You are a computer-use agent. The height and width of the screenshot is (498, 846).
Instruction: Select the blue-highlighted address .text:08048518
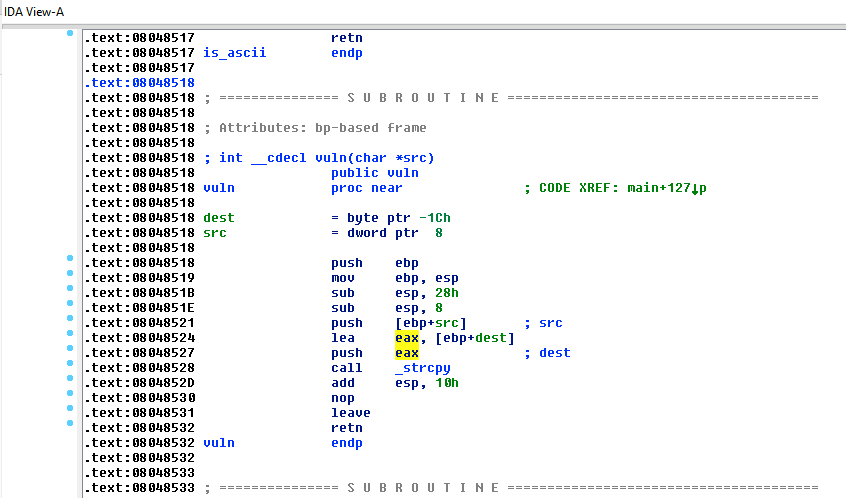point(140,83)
